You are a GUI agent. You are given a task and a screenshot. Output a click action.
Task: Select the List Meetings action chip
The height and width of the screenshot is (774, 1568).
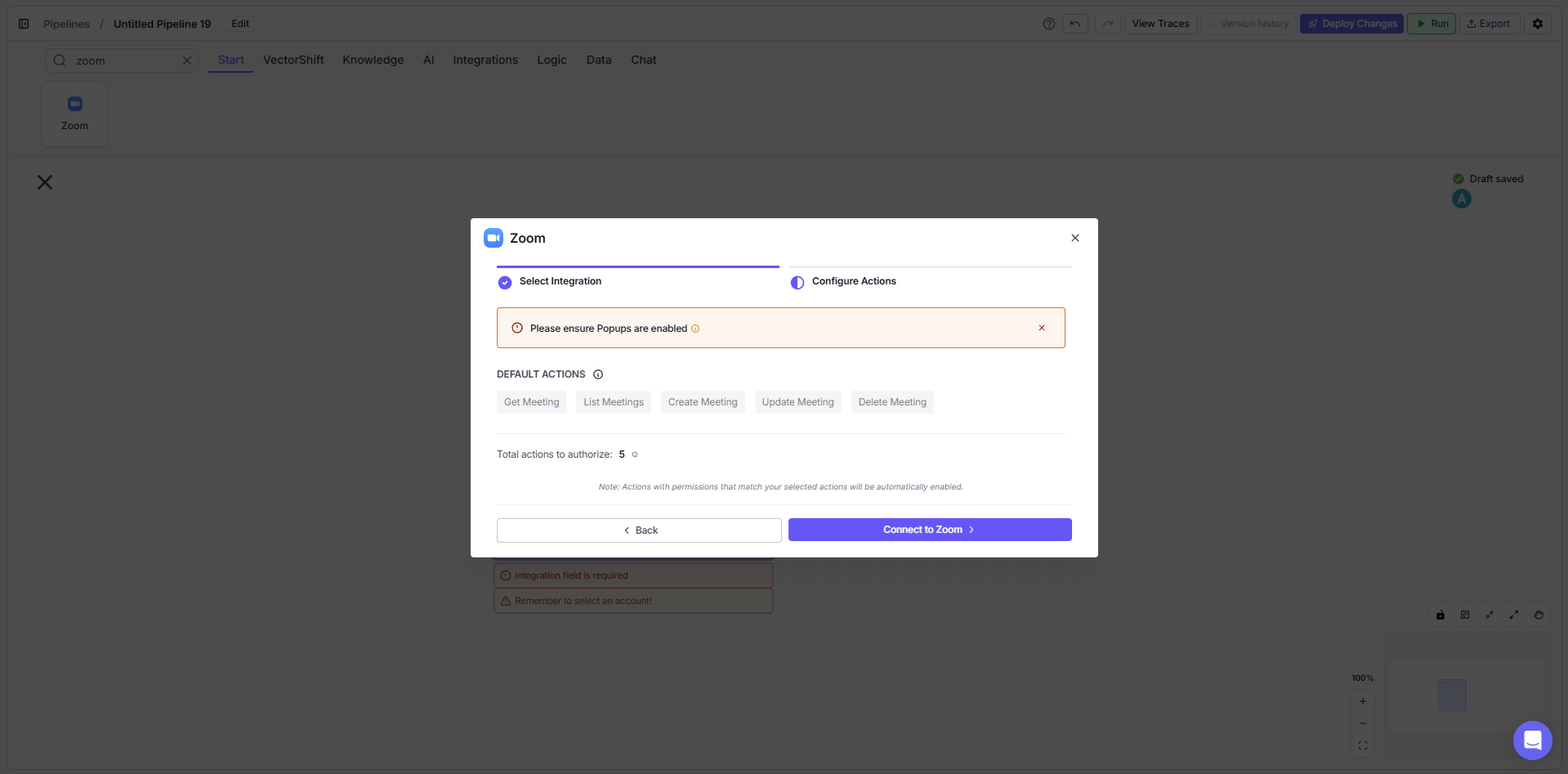tap(614, 402)
